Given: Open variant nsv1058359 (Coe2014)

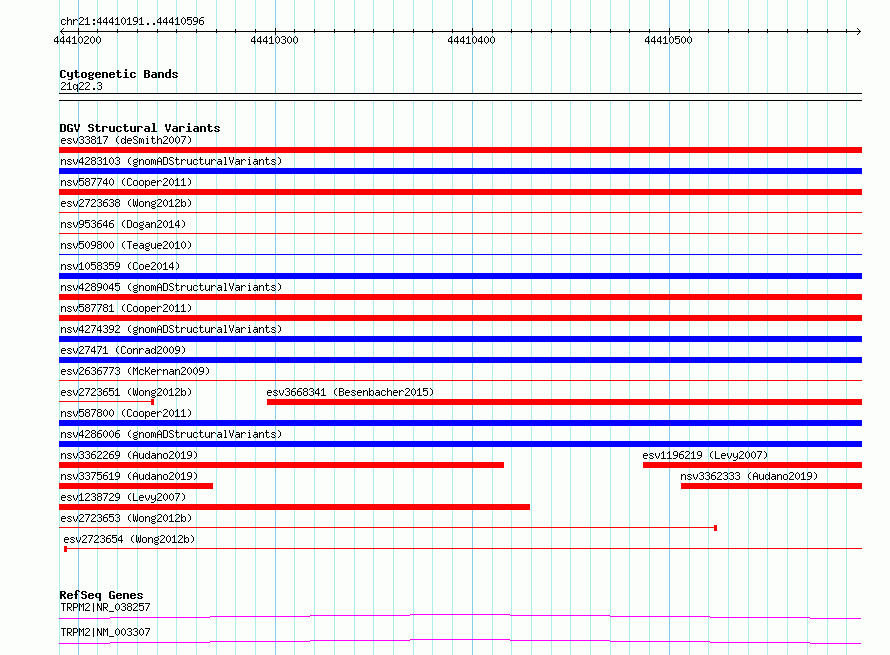Looking at the screenshot, I should [x=120, y=266].
